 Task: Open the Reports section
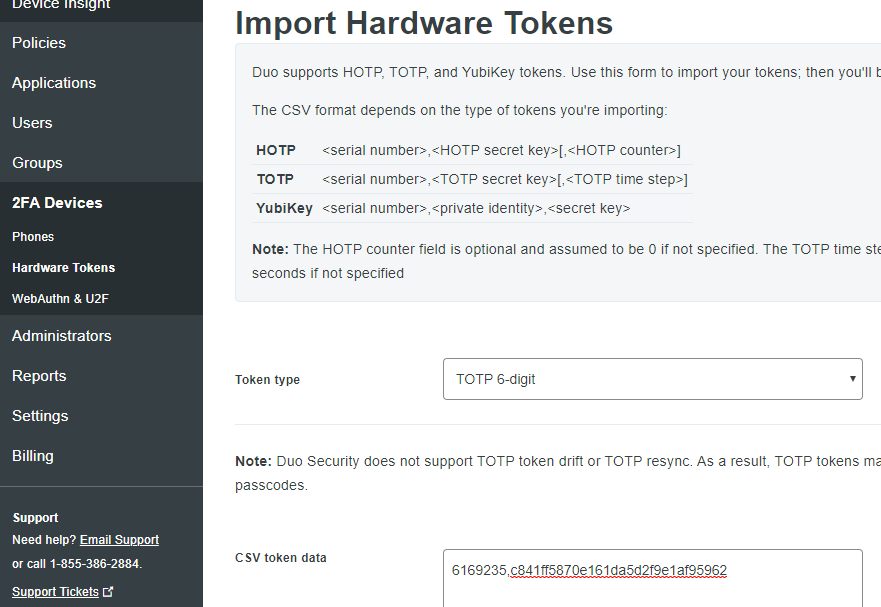[x=39, y=375]
